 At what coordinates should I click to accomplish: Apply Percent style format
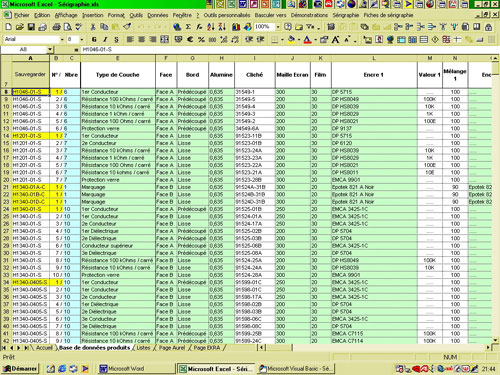coord(201,39)
